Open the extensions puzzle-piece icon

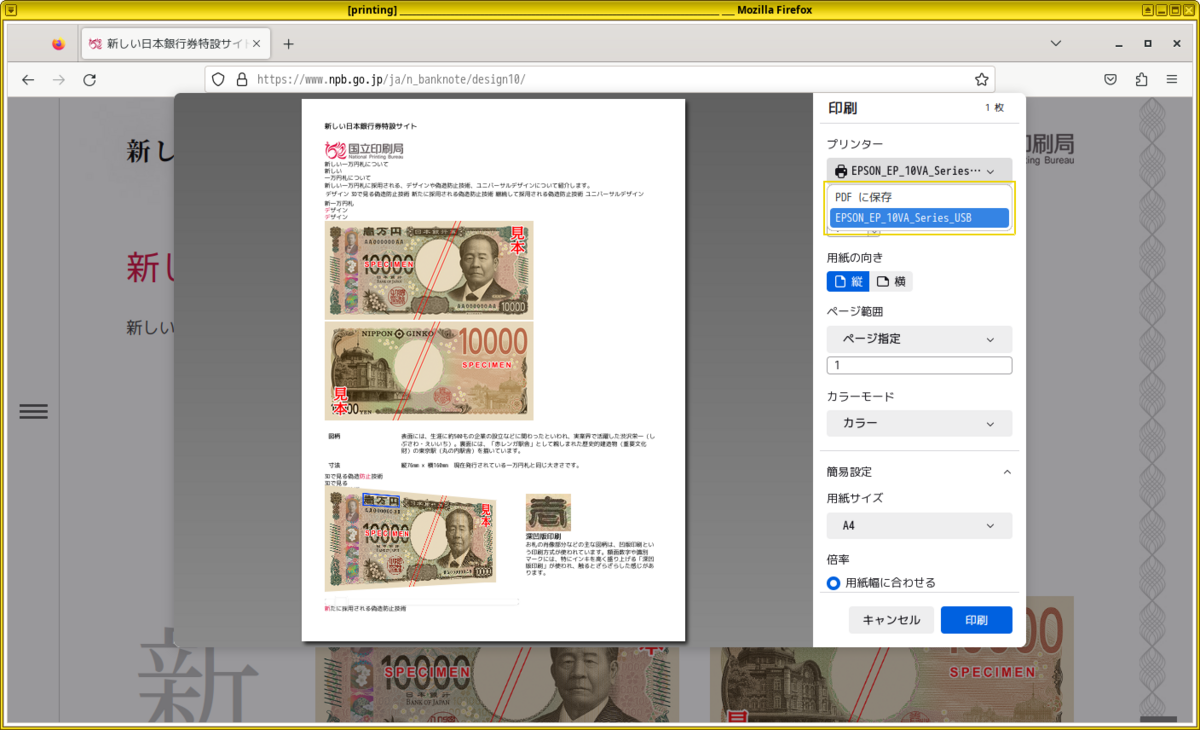click(1141, 78)
